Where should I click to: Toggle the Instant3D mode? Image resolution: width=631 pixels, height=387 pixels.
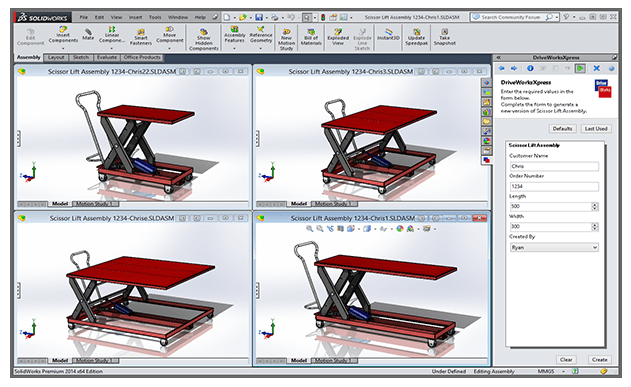point(388,34)
